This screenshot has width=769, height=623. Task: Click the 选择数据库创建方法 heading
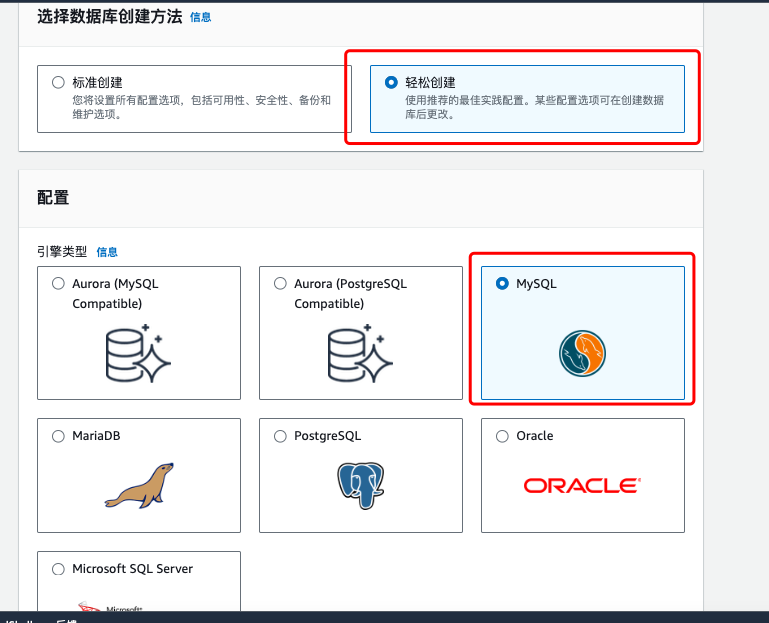(109, 17)
